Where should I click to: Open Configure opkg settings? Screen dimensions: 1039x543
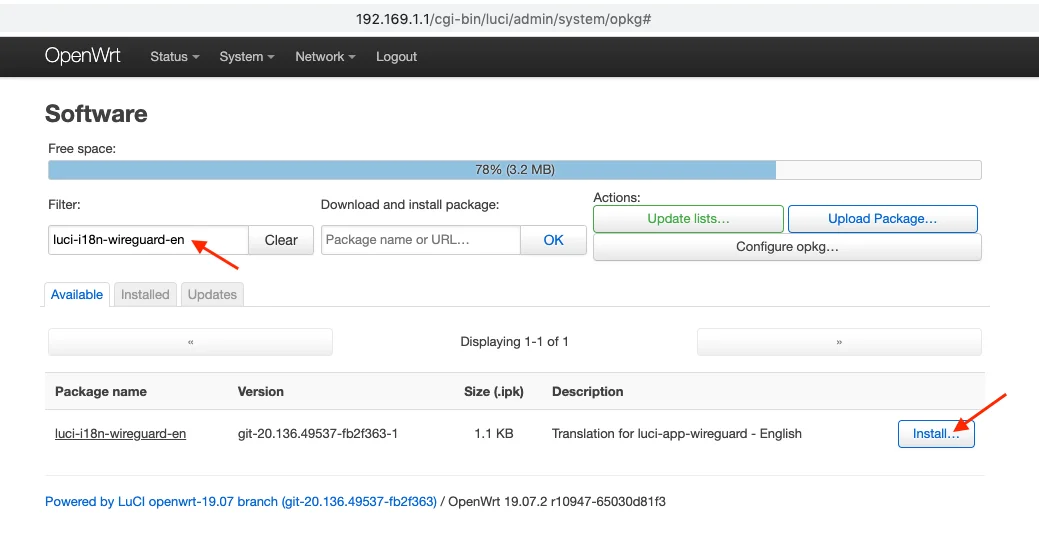click(x=787, y=247)
